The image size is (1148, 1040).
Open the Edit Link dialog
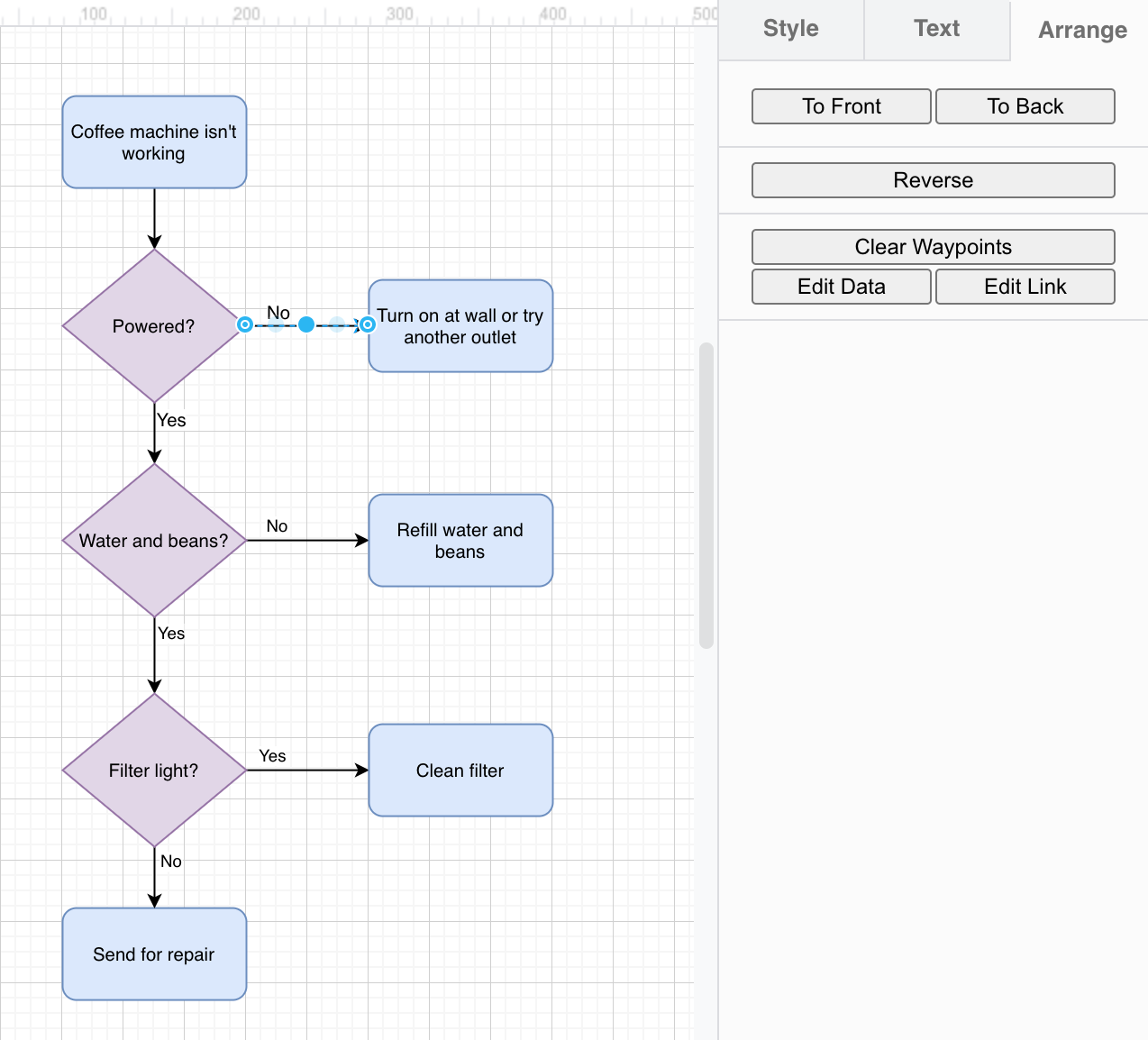click(x=1025, y=286)
